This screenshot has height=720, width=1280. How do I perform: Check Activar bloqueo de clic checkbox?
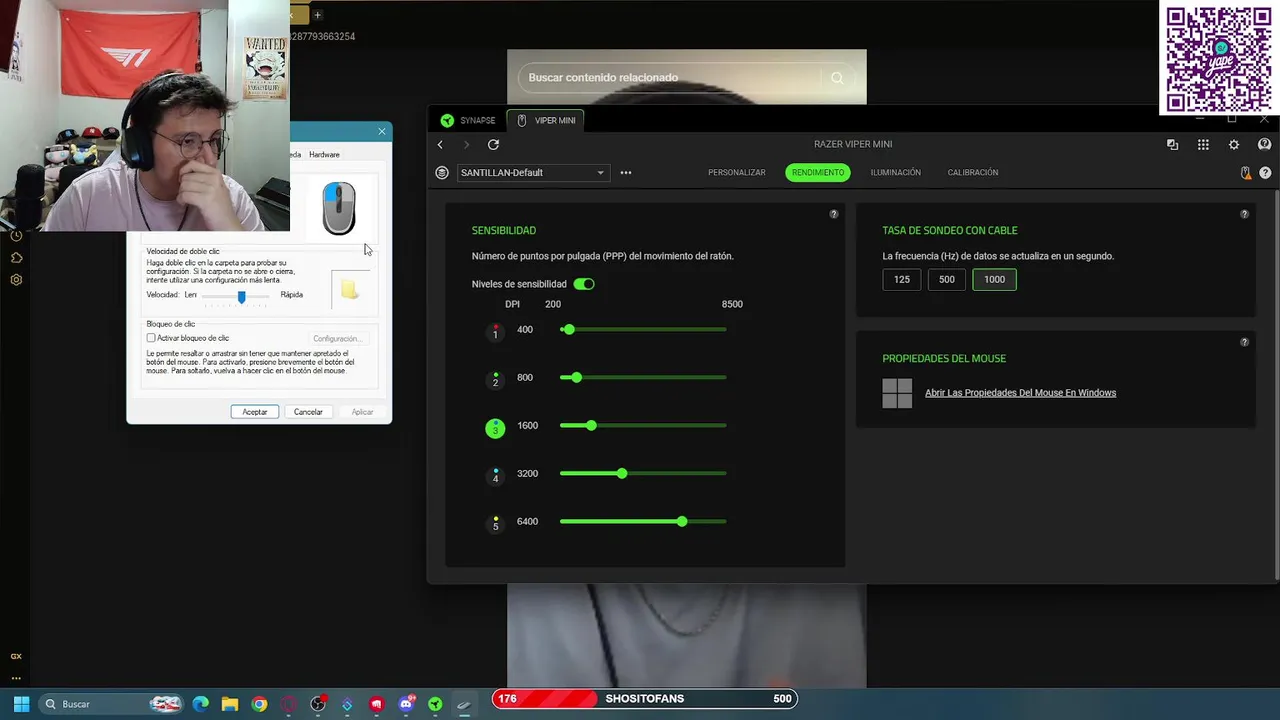(x=151, y=339)
